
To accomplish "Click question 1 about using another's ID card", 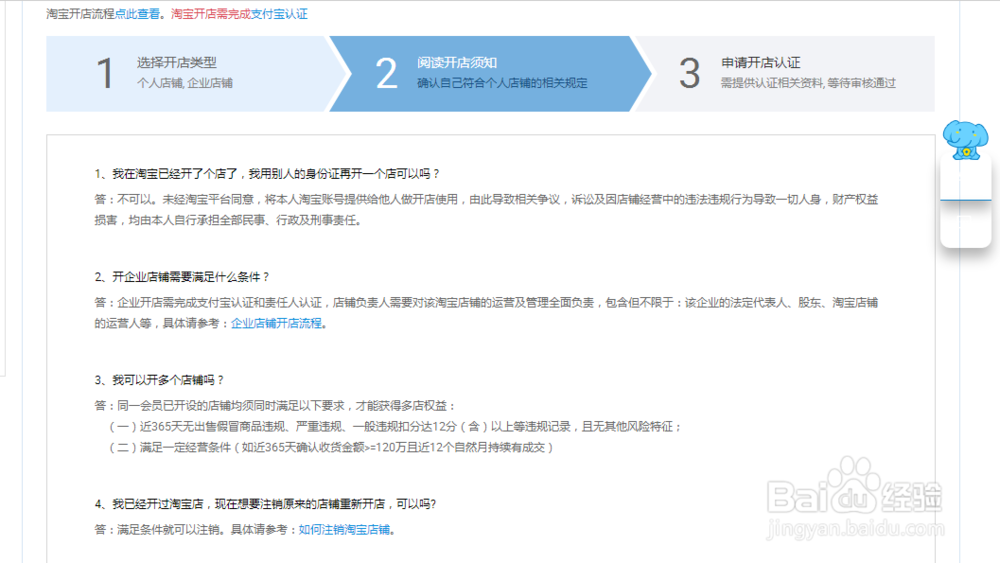I will [267, 173].
